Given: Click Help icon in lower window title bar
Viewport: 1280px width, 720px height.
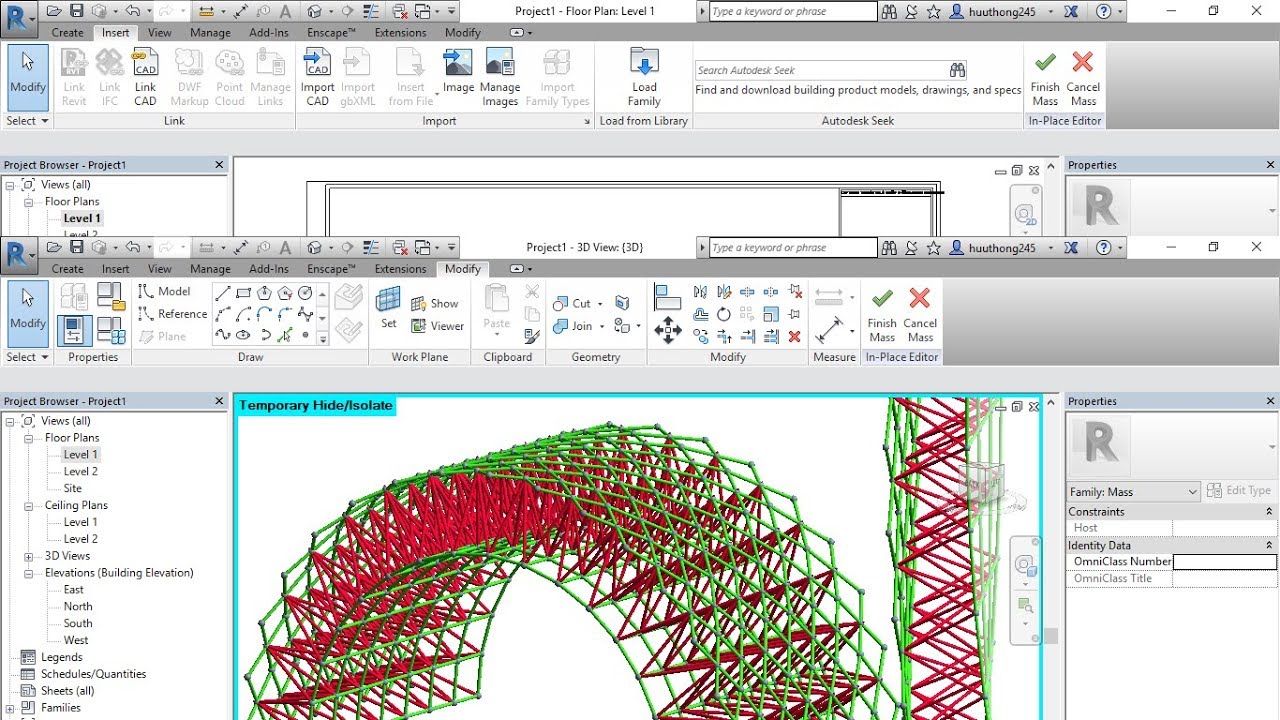Looking at the screenshot, I should tap(1103, 248).
